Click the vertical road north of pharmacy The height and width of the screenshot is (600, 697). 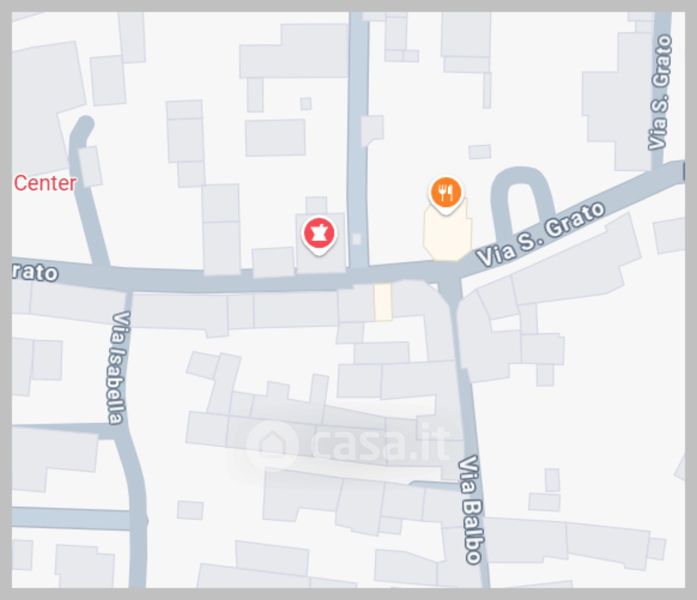[x=358, y=138]
